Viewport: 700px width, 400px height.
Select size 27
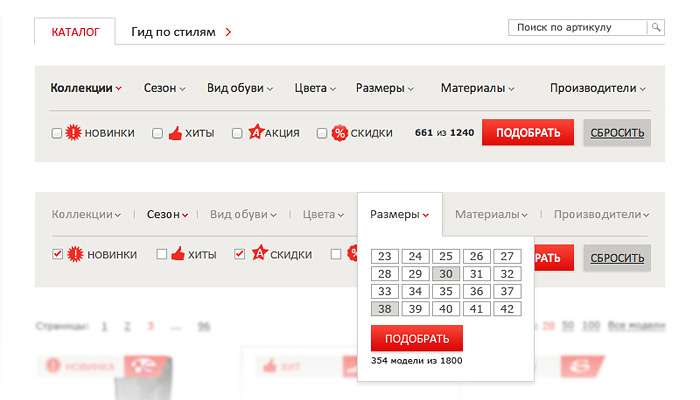click(x=507, y=256)
